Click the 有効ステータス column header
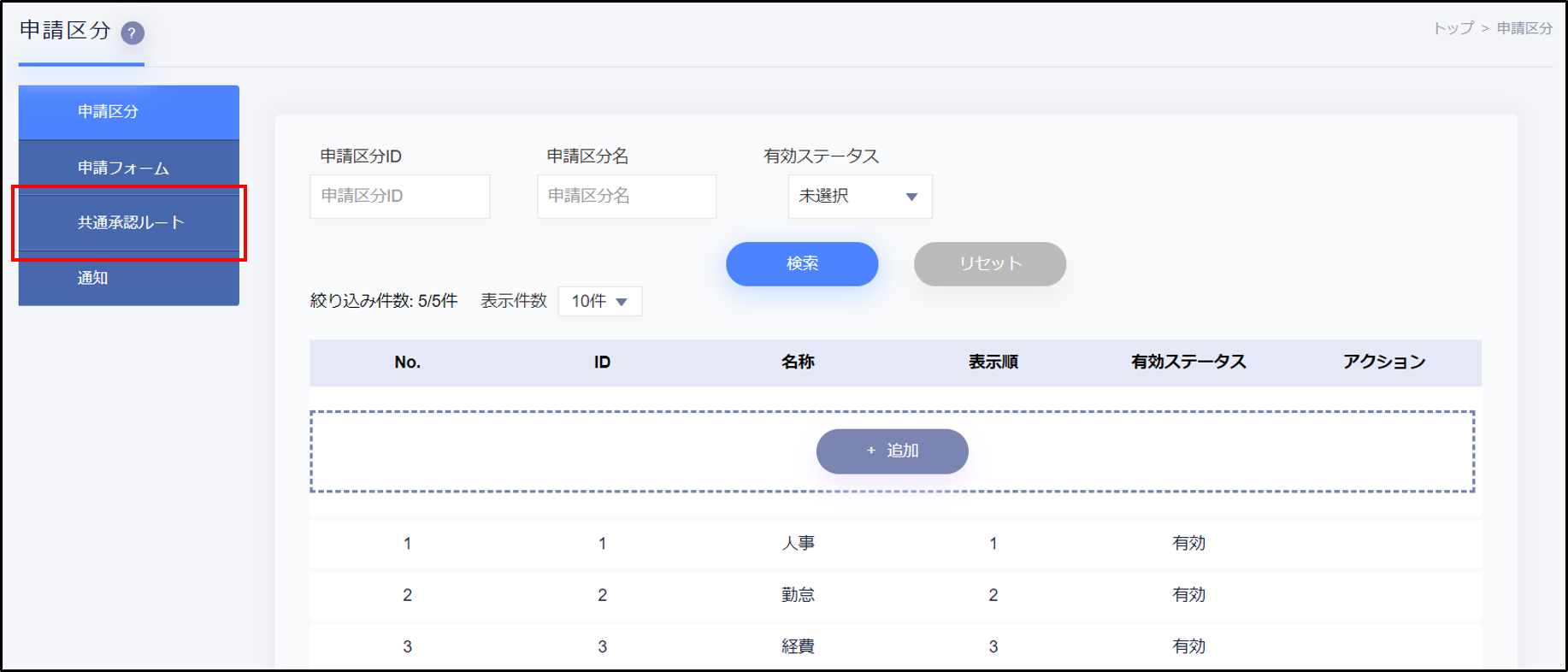Image resolution: width=1568 pixels, height=672 pixels. 1188,363
